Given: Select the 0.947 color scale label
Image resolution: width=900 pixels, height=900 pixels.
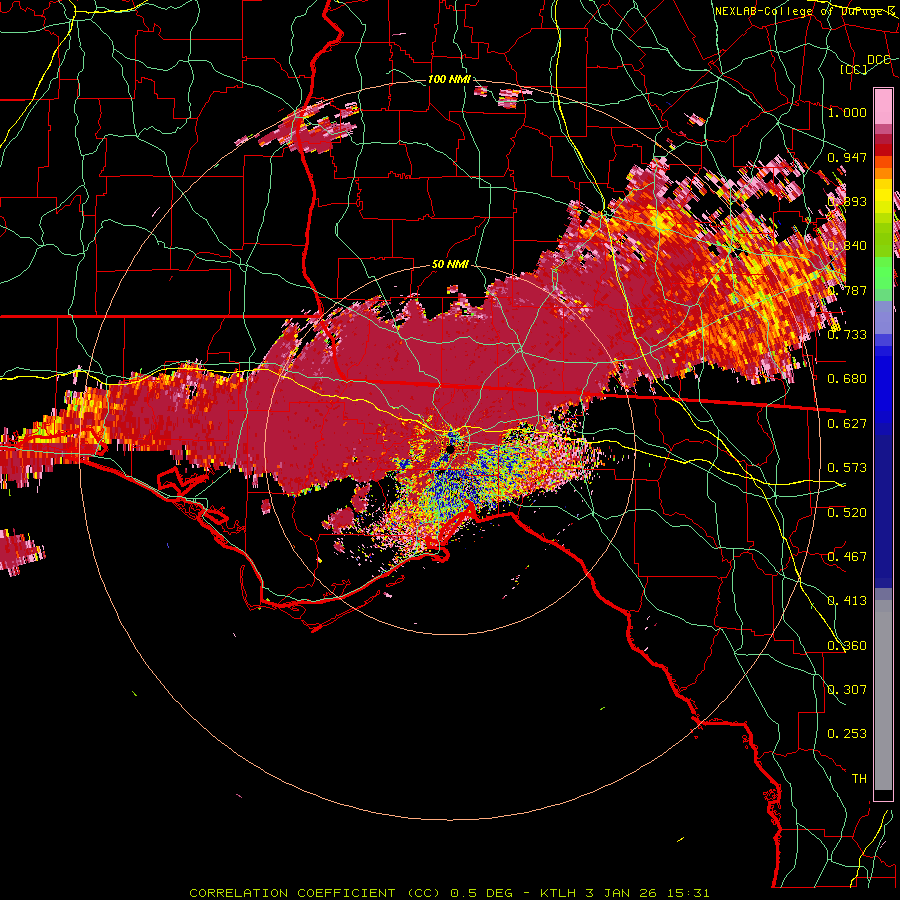Looking at the screenshot, I should (847, 157).
